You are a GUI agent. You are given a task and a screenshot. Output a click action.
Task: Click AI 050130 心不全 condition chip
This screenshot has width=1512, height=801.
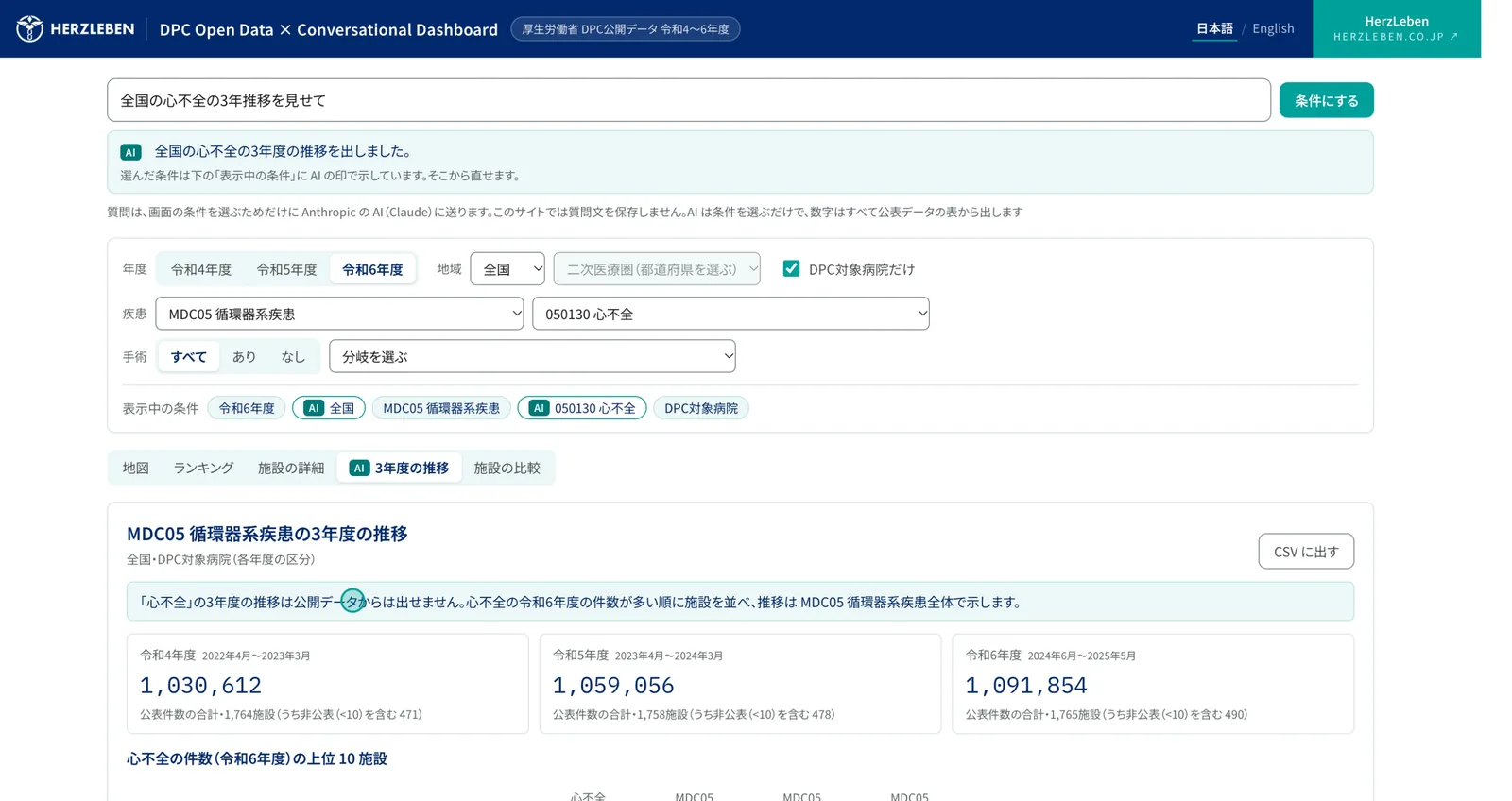582,408
